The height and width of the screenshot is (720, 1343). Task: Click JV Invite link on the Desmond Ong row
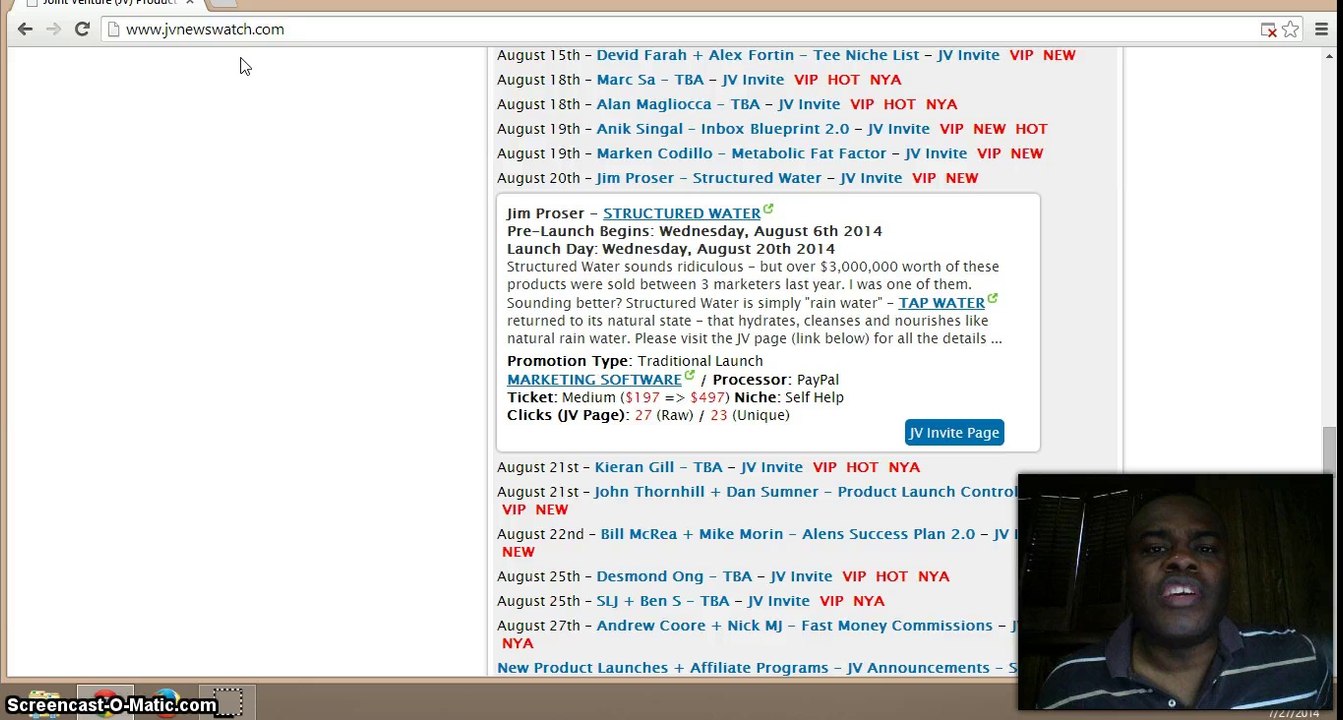[801, 576]
